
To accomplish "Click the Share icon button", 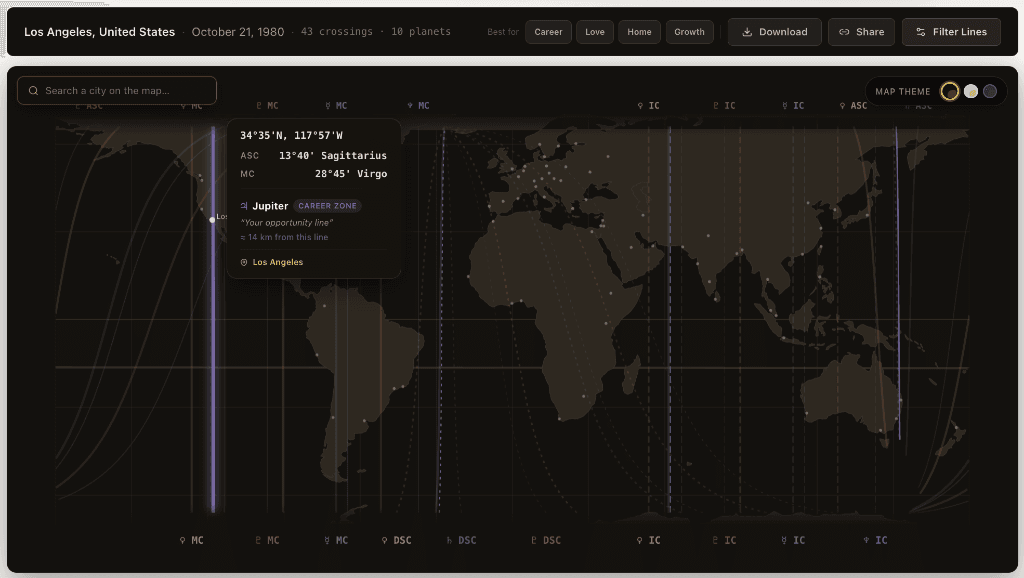I will [x=844, y=31].
